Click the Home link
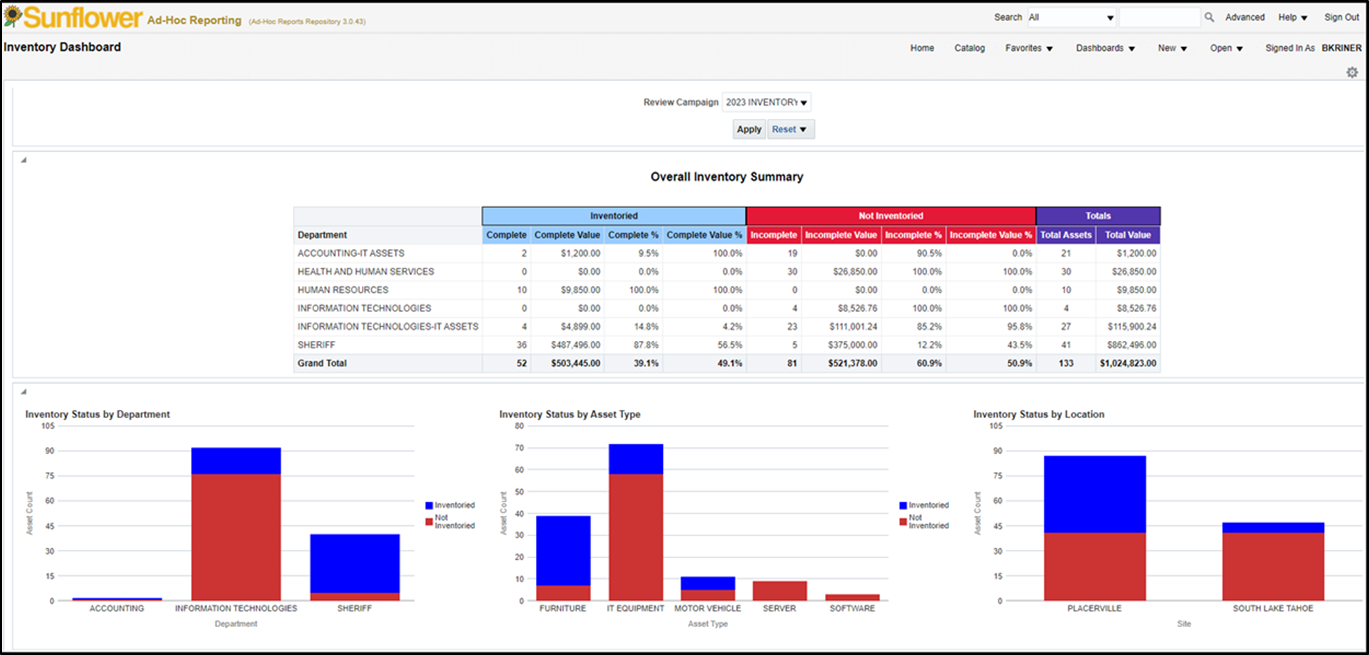The width and height of the screenshot is (1369, 655). click(x=922, y=48)
